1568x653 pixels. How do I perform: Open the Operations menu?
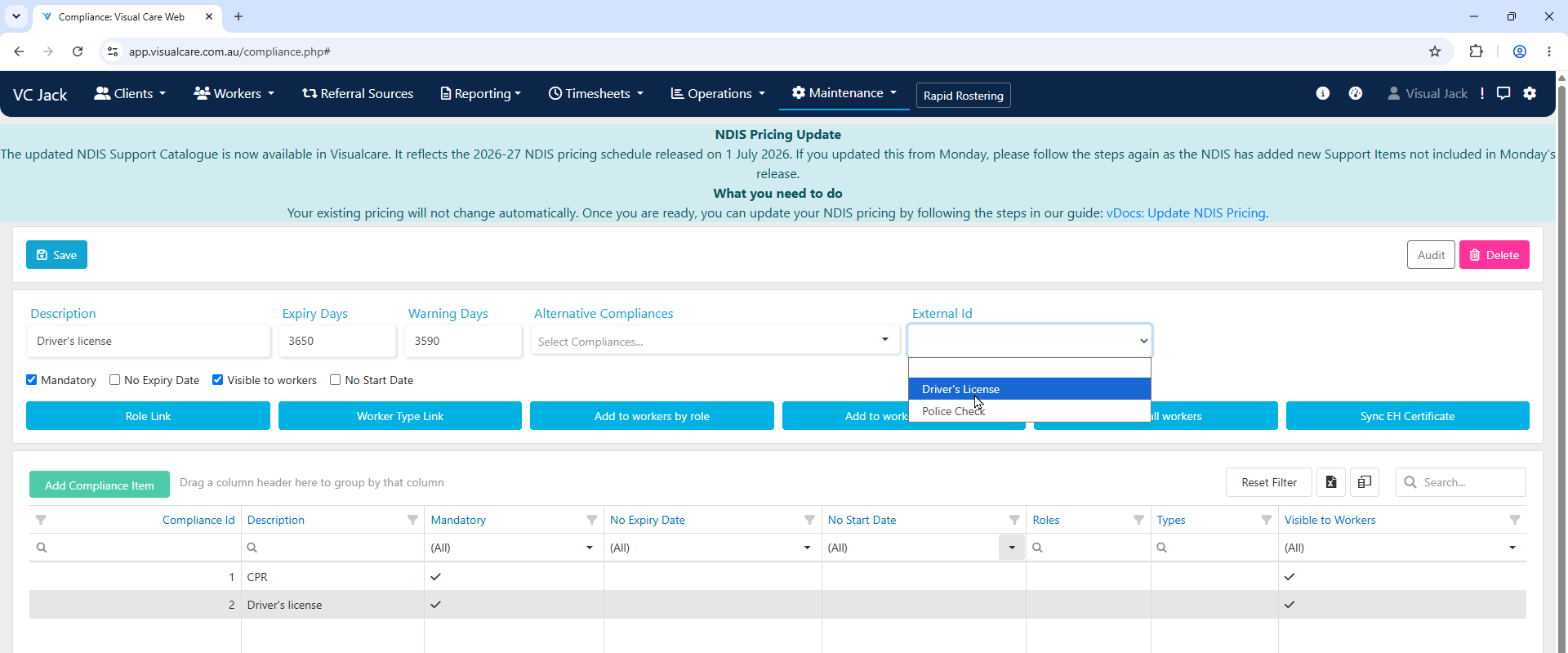[x=718, y=93]
